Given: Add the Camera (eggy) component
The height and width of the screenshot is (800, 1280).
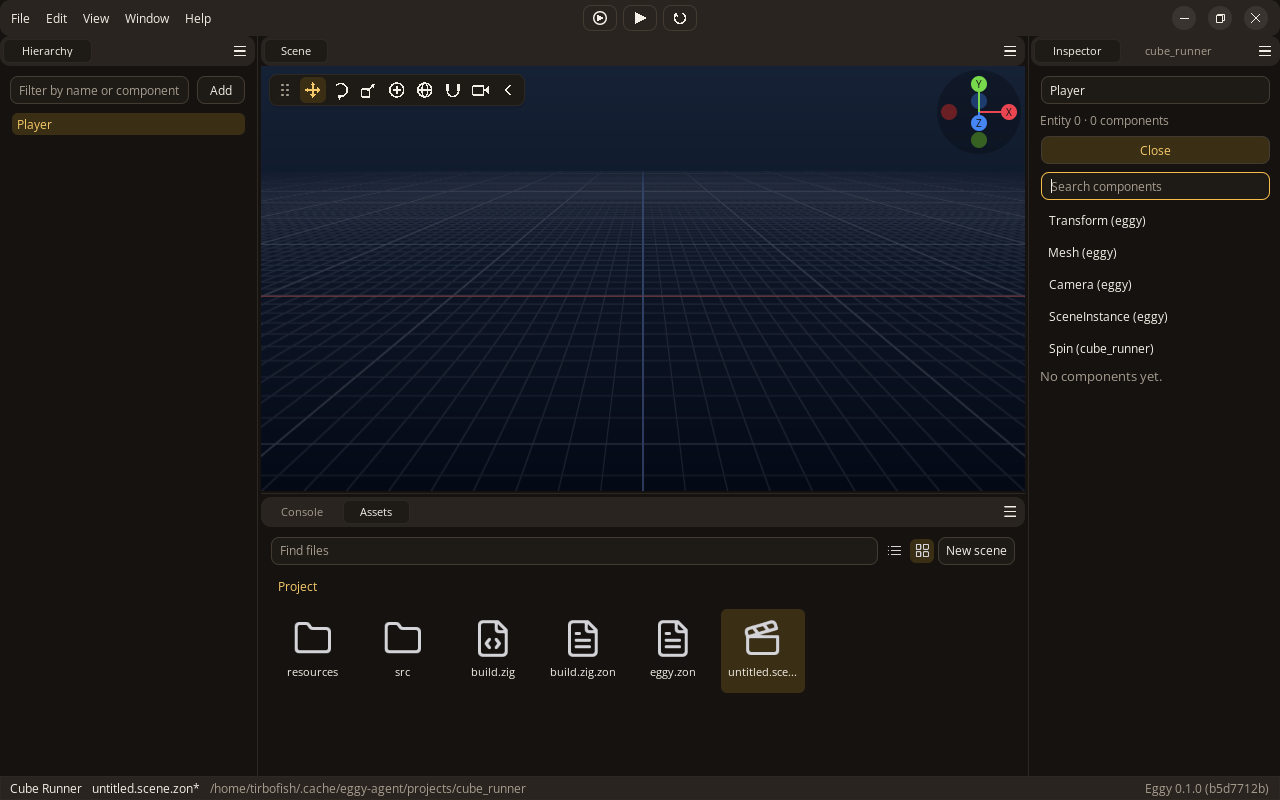Looking at the screenshot, I should pyautogui.click(x=1155, y=284).
